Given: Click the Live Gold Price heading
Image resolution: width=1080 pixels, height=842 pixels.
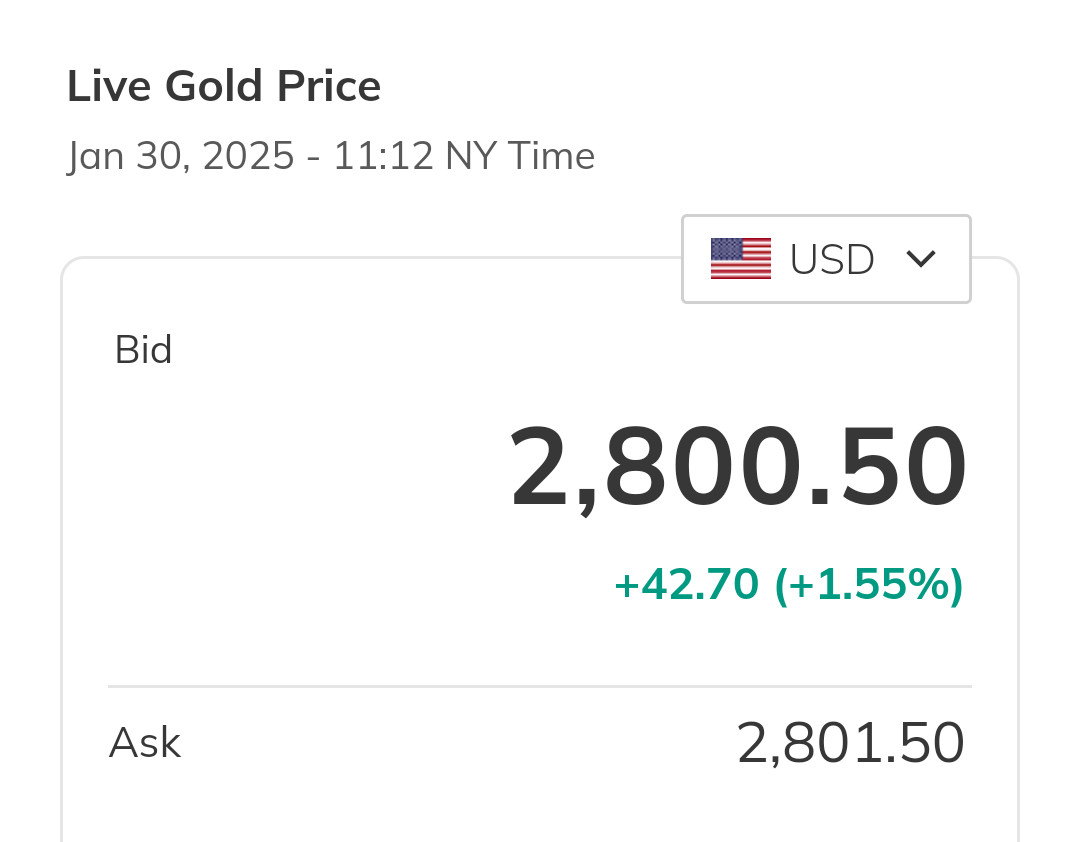Looking at the screenshot, I should click(x=224, y=87).
